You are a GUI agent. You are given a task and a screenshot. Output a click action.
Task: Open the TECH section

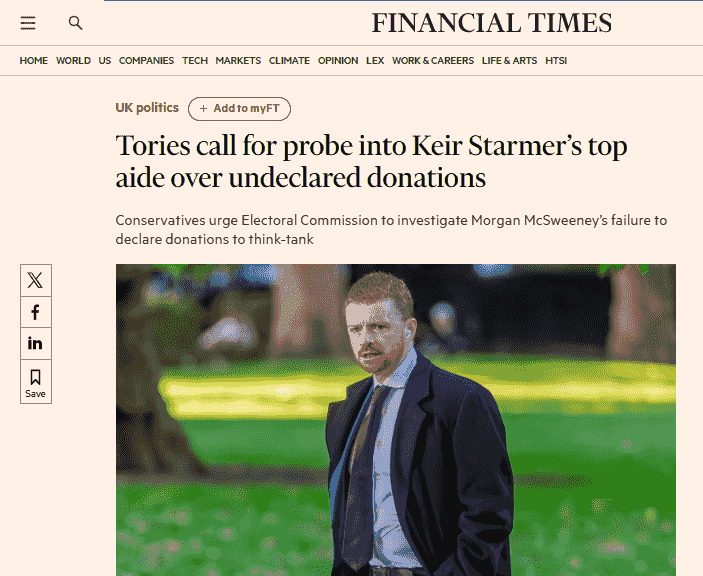point(195,61)
